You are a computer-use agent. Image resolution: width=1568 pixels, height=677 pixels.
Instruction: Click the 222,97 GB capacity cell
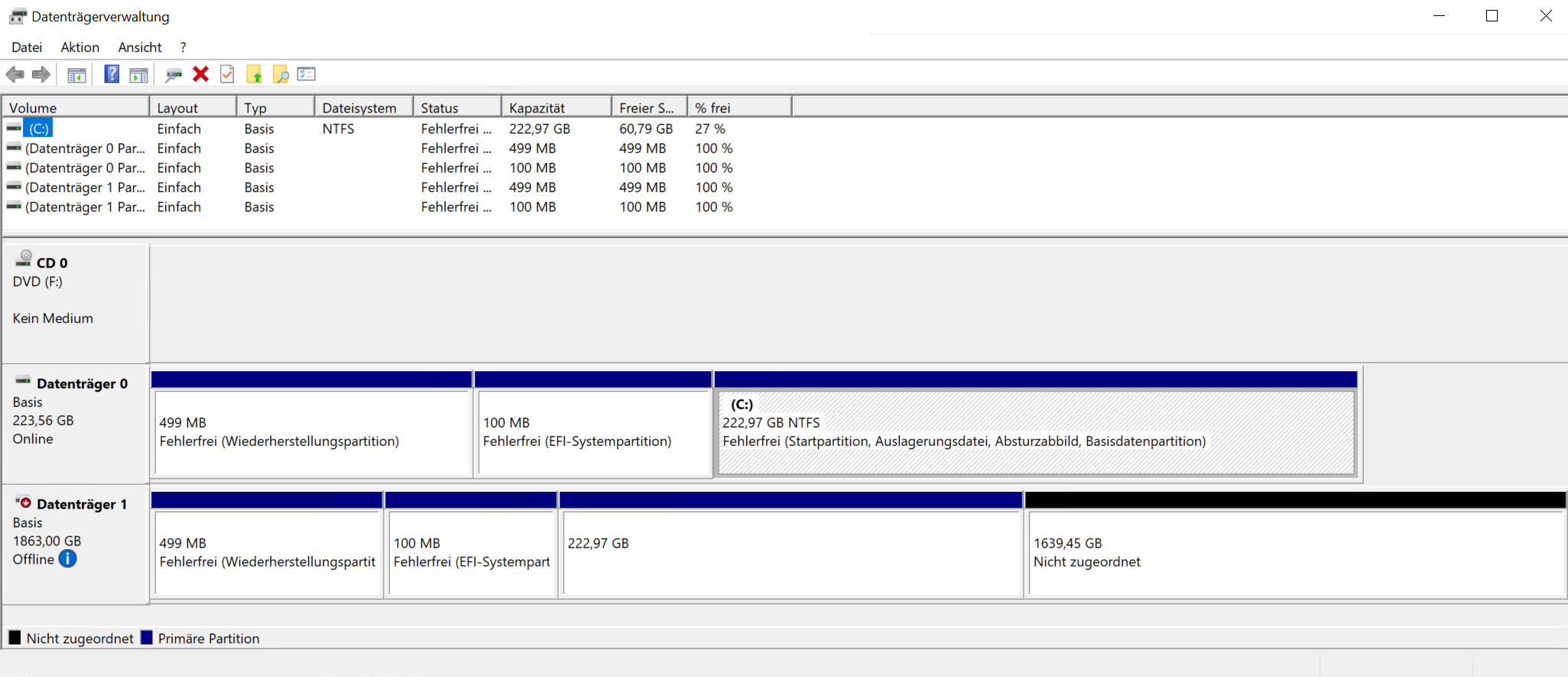[x=540, y=129]
